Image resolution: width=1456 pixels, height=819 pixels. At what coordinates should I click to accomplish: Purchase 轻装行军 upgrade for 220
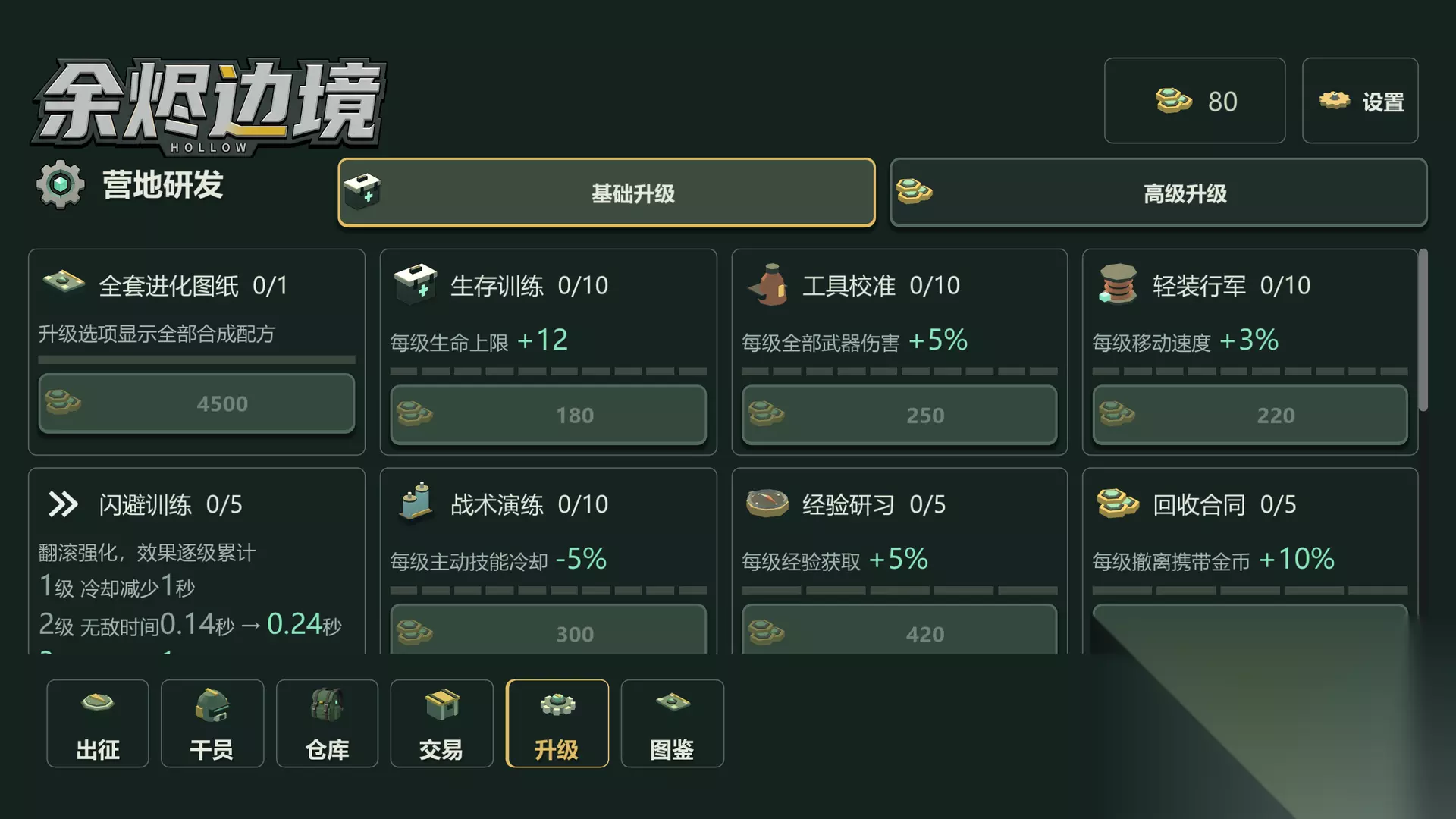[1250, 415]
